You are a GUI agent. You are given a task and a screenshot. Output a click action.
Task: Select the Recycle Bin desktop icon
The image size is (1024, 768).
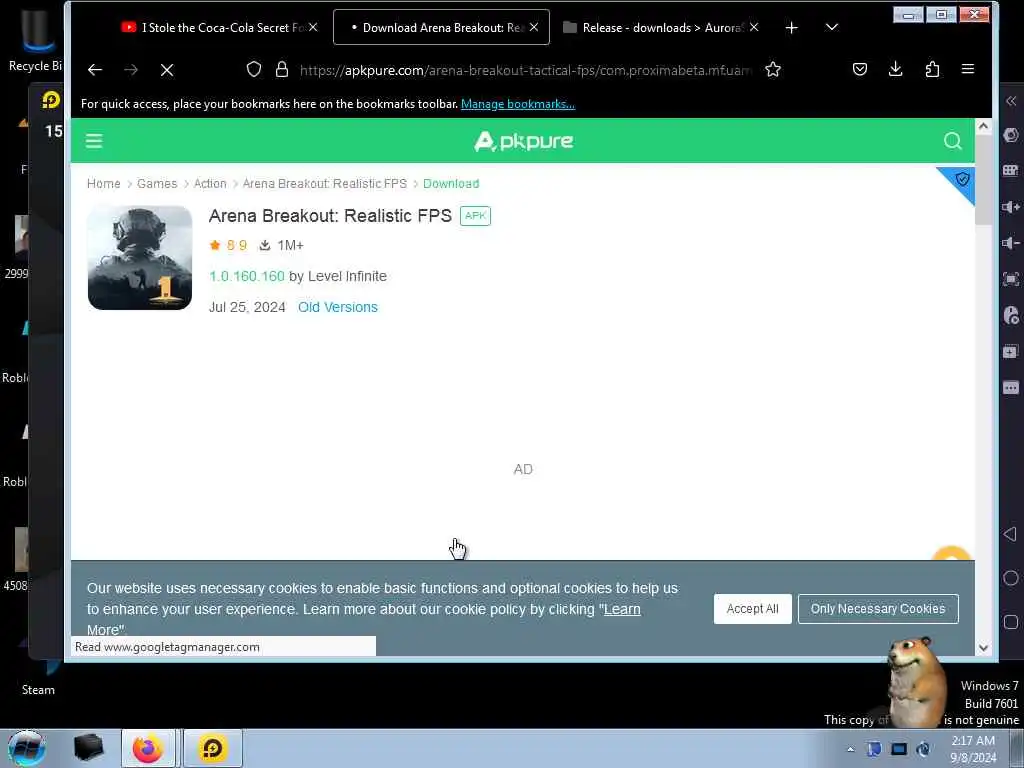coord(36,39)
